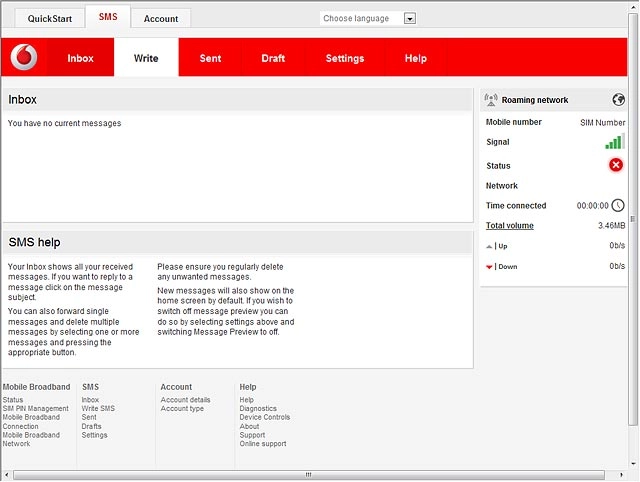Click the Vodafone logo icon

click(24, 57)
